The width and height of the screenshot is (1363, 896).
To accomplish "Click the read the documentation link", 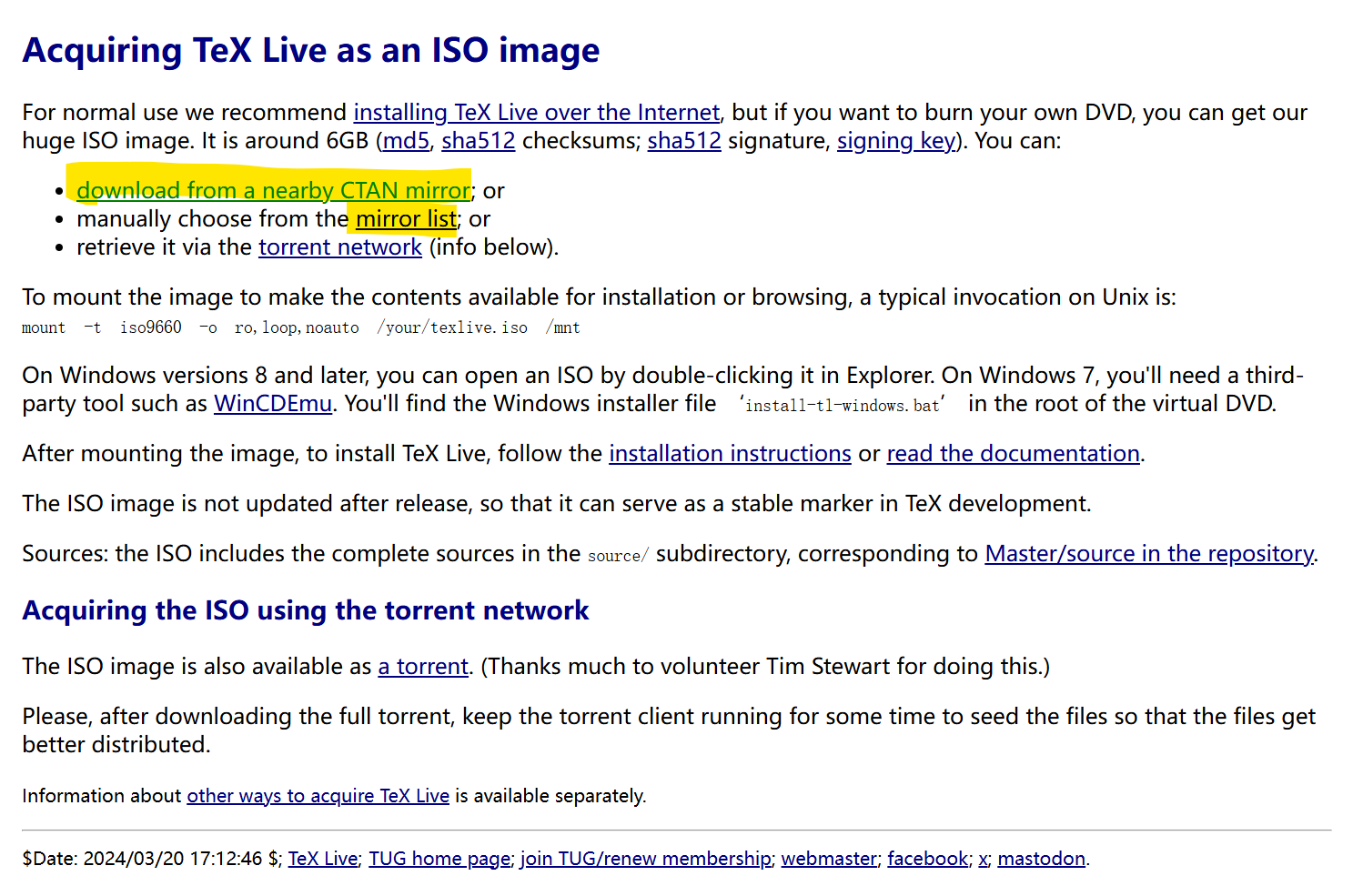I will tap(1013, 454).
